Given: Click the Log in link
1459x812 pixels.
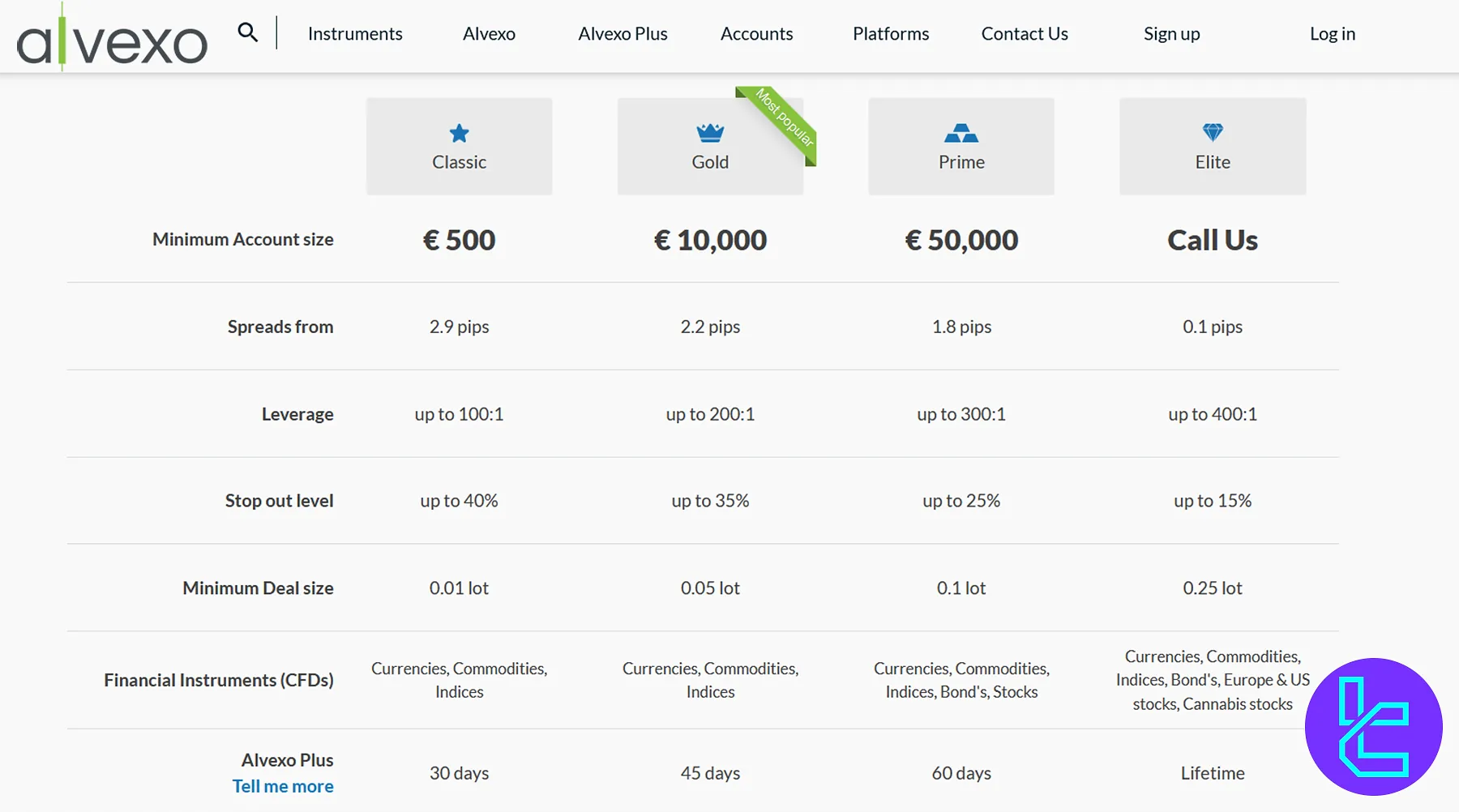Looking at the screenshot, I should coord(1333,34).
